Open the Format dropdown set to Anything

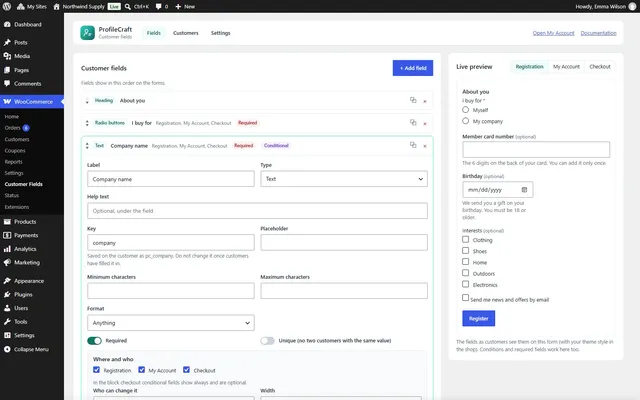[171, 323]
